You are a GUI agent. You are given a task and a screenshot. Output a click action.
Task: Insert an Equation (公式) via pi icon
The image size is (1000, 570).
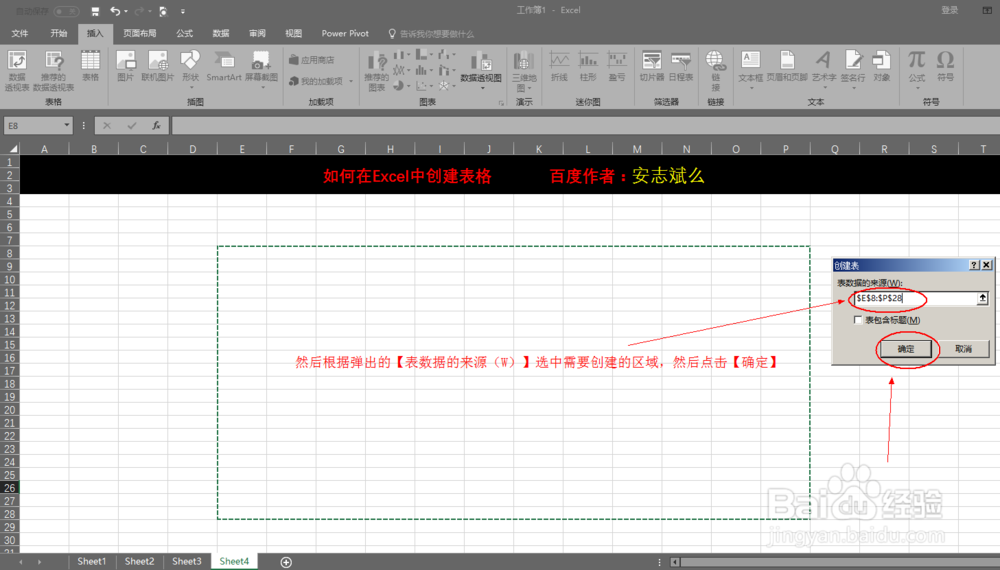(x=917, y=68)
